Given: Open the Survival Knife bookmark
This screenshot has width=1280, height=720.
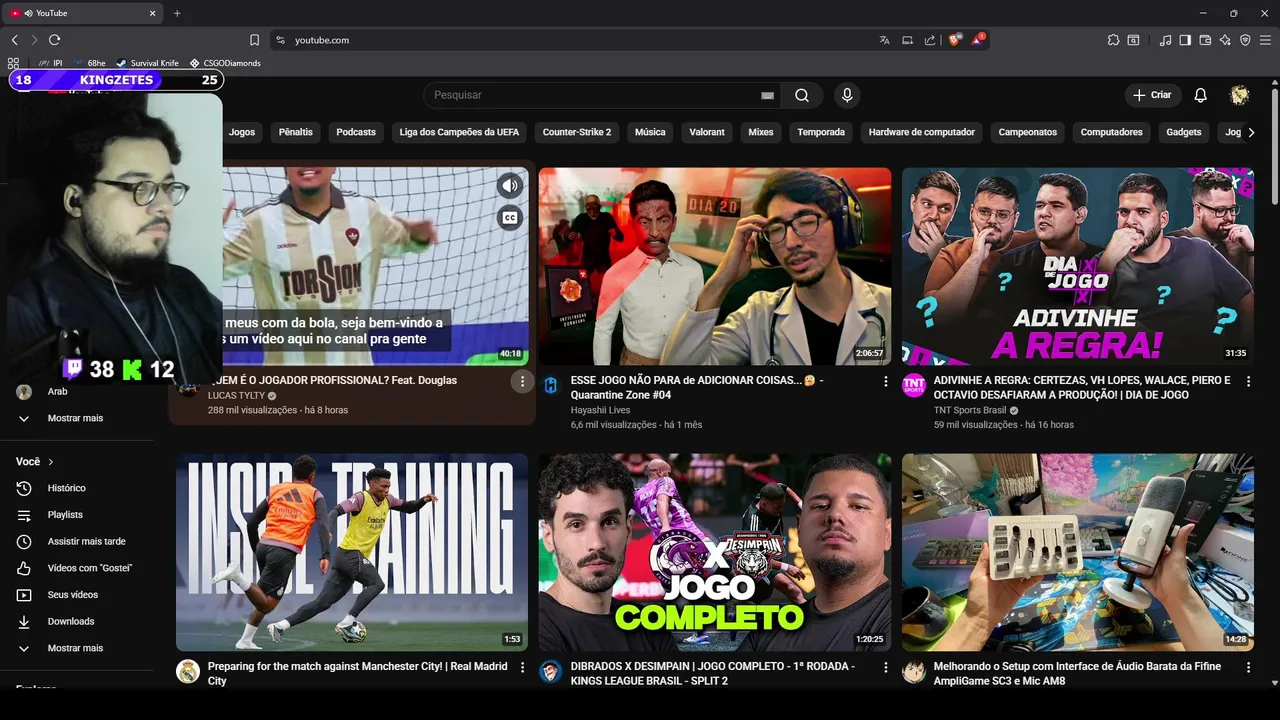Looking at the screenshot, I should (x=147, y=63).
